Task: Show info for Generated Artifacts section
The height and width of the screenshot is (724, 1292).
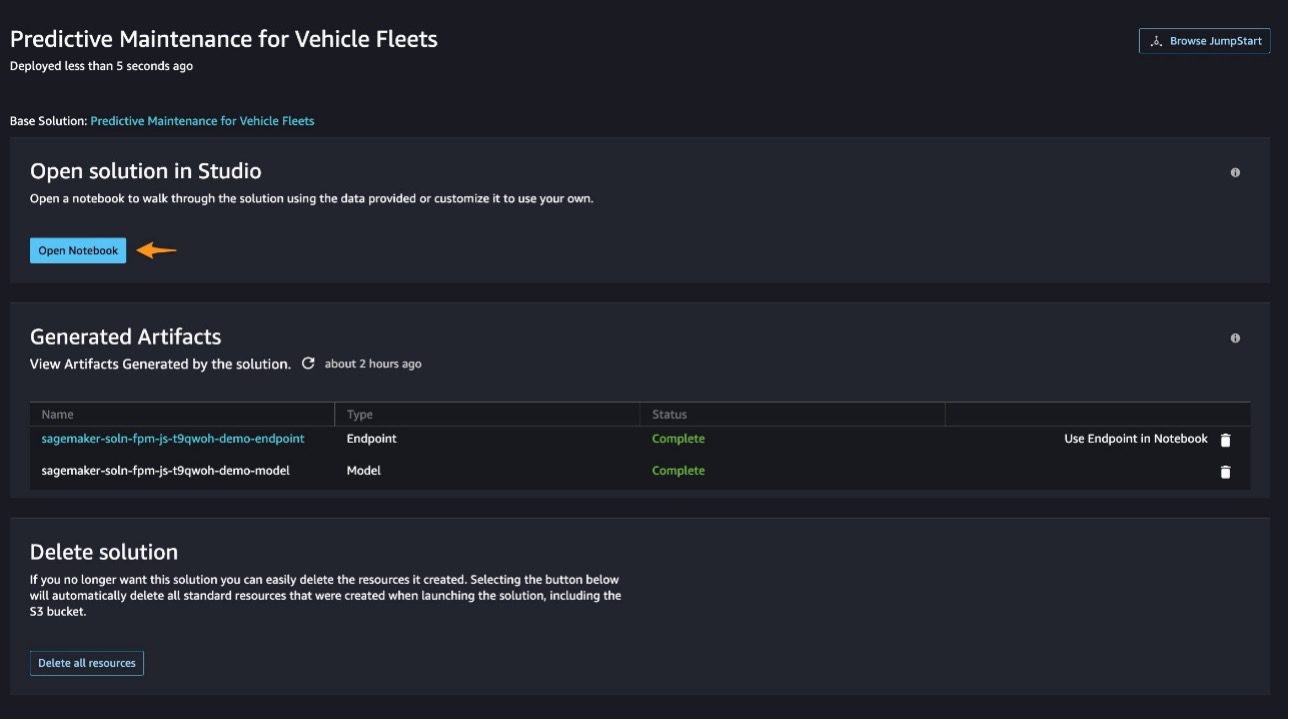Action: click(x=1235, y=338)
